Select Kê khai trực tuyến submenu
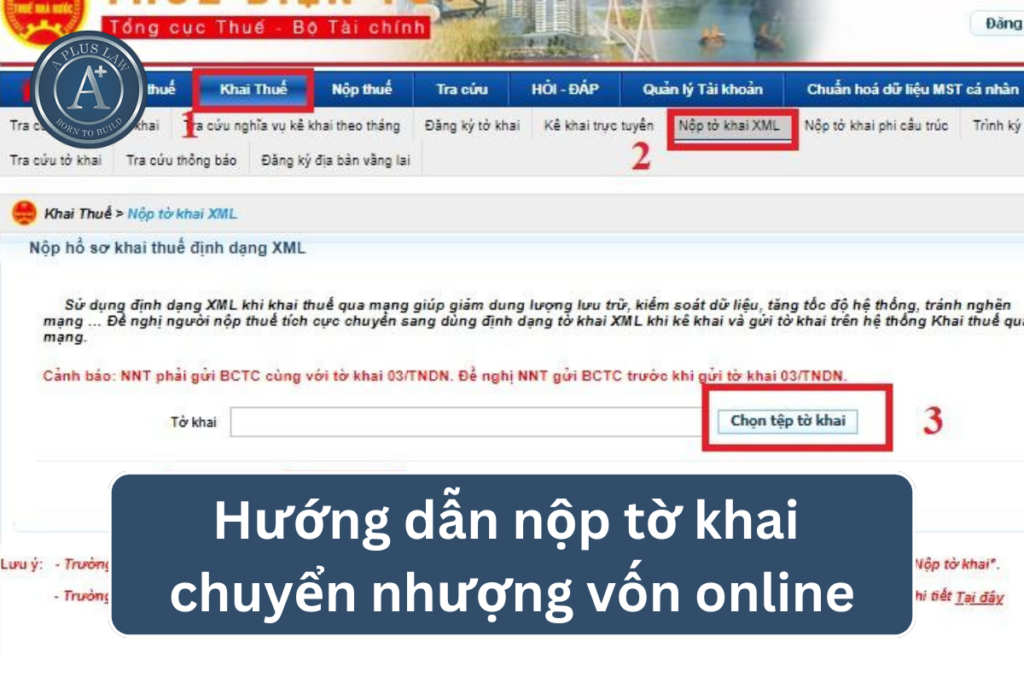 (x=599, y=125)
